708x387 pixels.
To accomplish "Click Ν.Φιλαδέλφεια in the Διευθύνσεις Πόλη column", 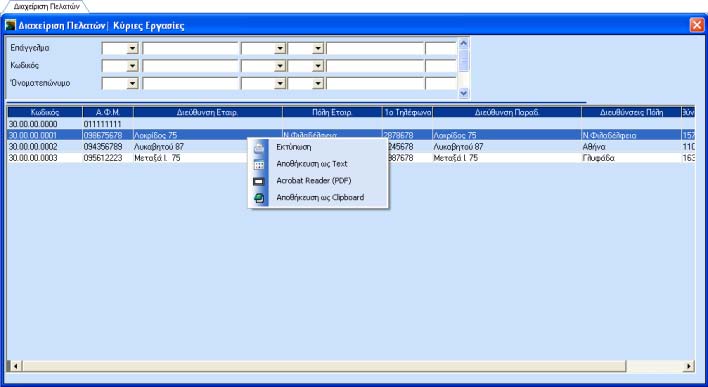I will point(609,135).
